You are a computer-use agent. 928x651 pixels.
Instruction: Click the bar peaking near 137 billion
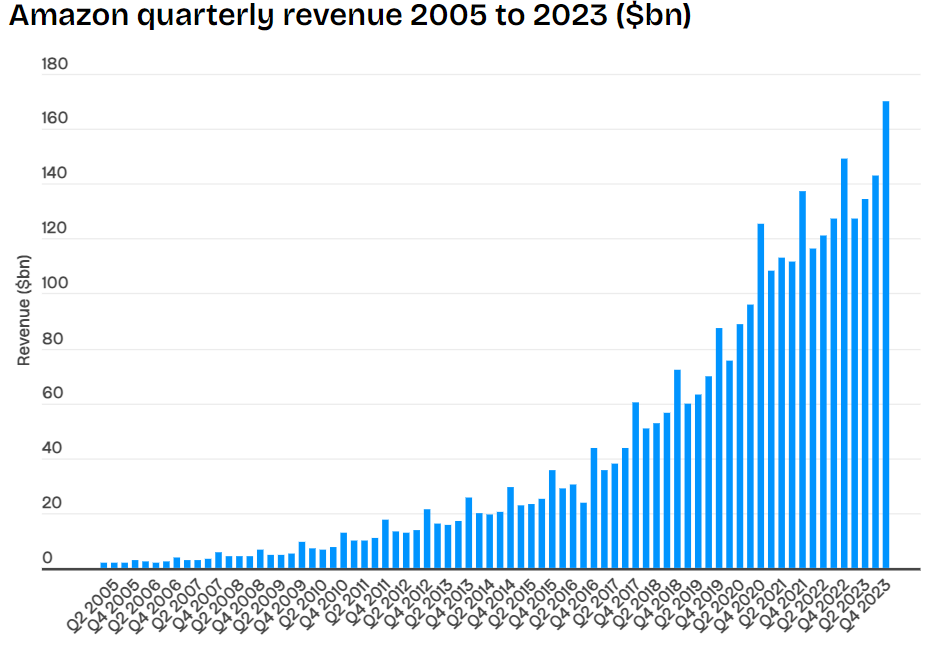tap(803, 380)
